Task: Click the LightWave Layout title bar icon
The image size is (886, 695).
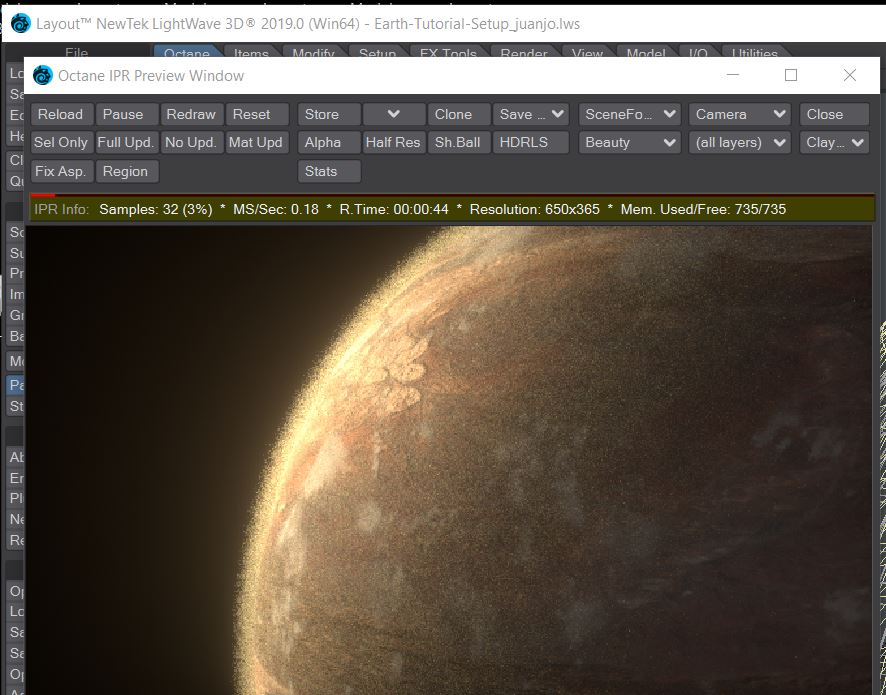Action: tap(20, 24)
